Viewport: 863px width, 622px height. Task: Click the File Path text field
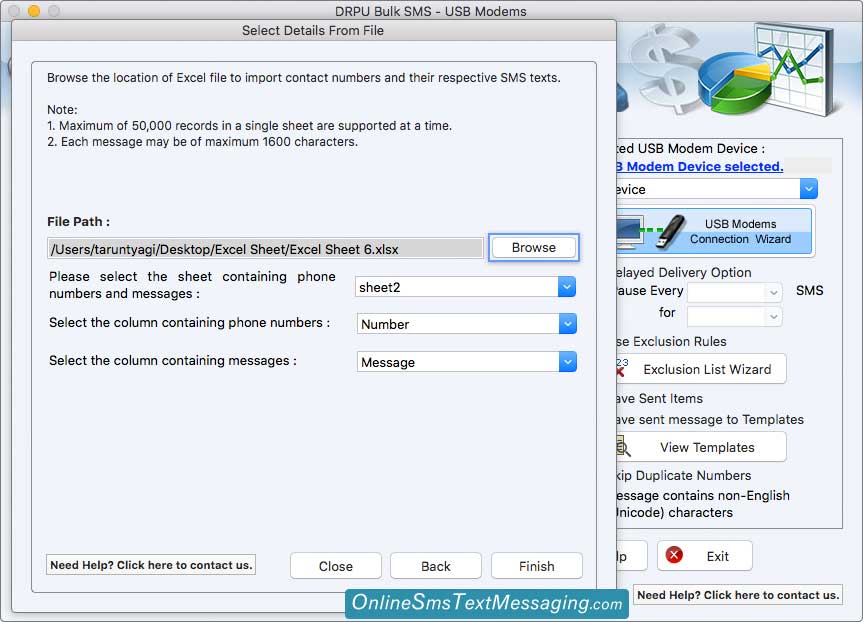(265, 249)
